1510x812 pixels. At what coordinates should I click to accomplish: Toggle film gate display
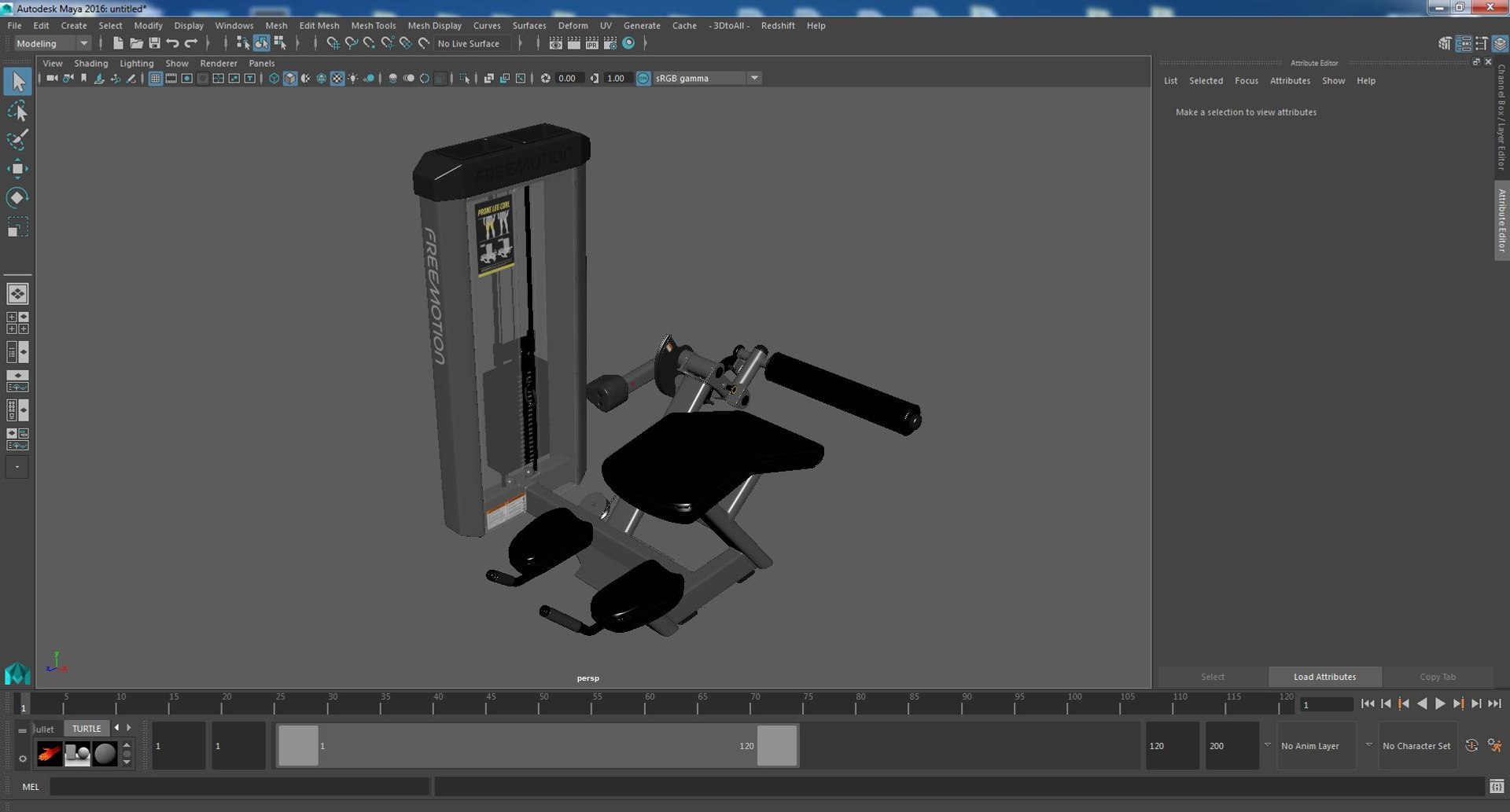point(171,78)
